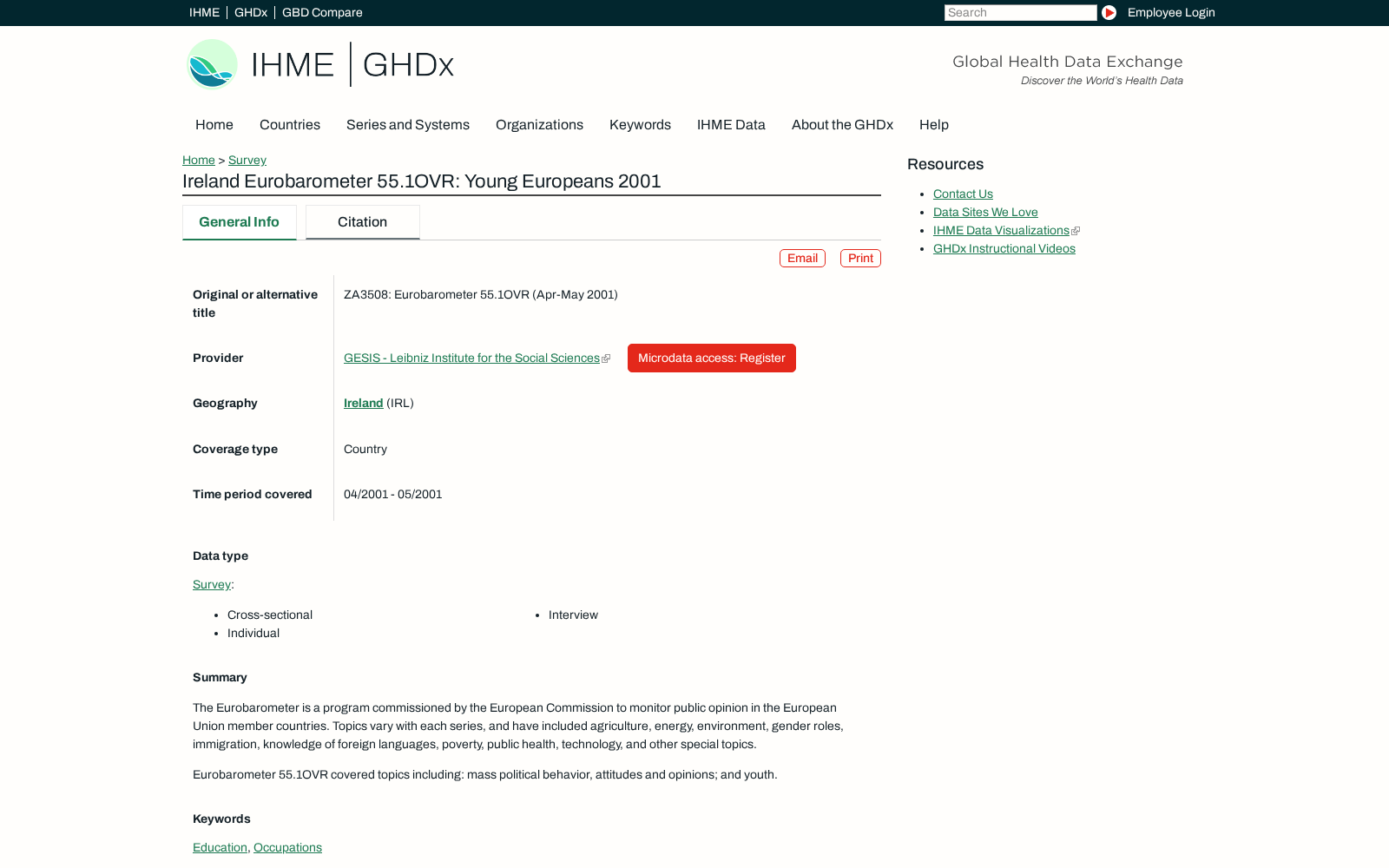Click the Survey breadcrumb link
This screenshot has width=1389, height=868.
point(247,160)
